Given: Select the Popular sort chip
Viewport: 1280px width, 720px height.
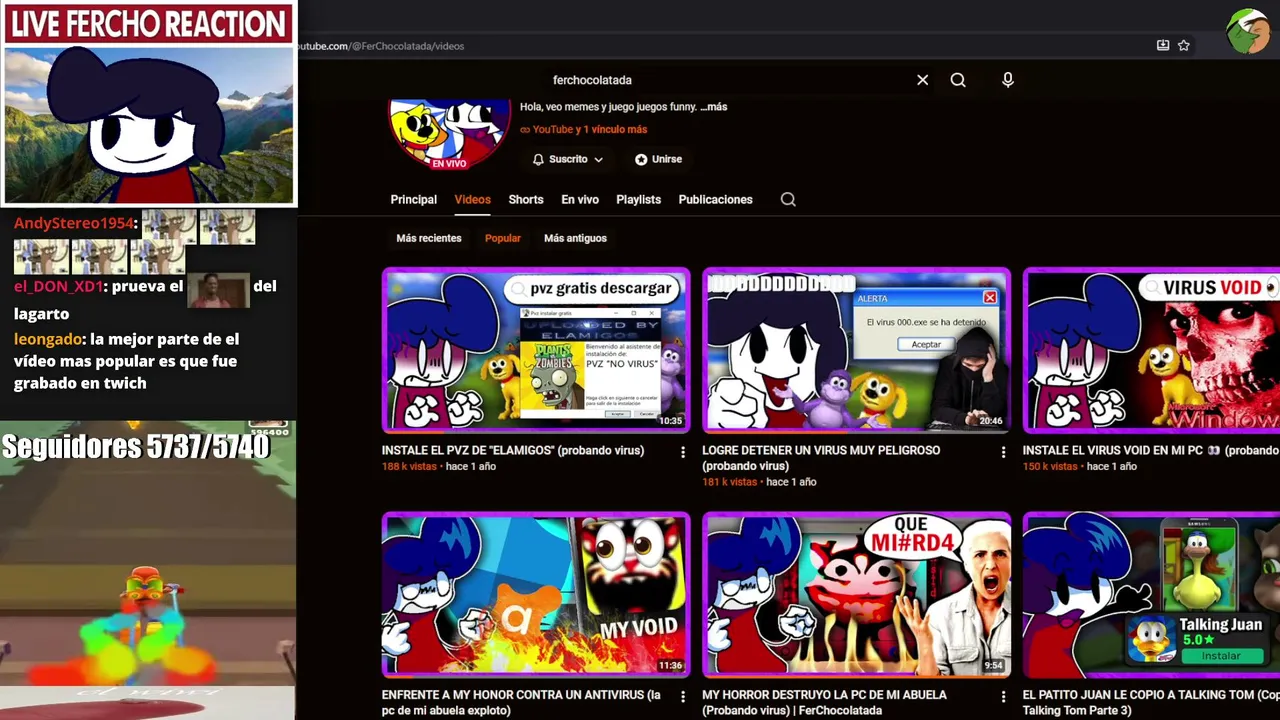Looking at the screenshot, I should (503, 238).
